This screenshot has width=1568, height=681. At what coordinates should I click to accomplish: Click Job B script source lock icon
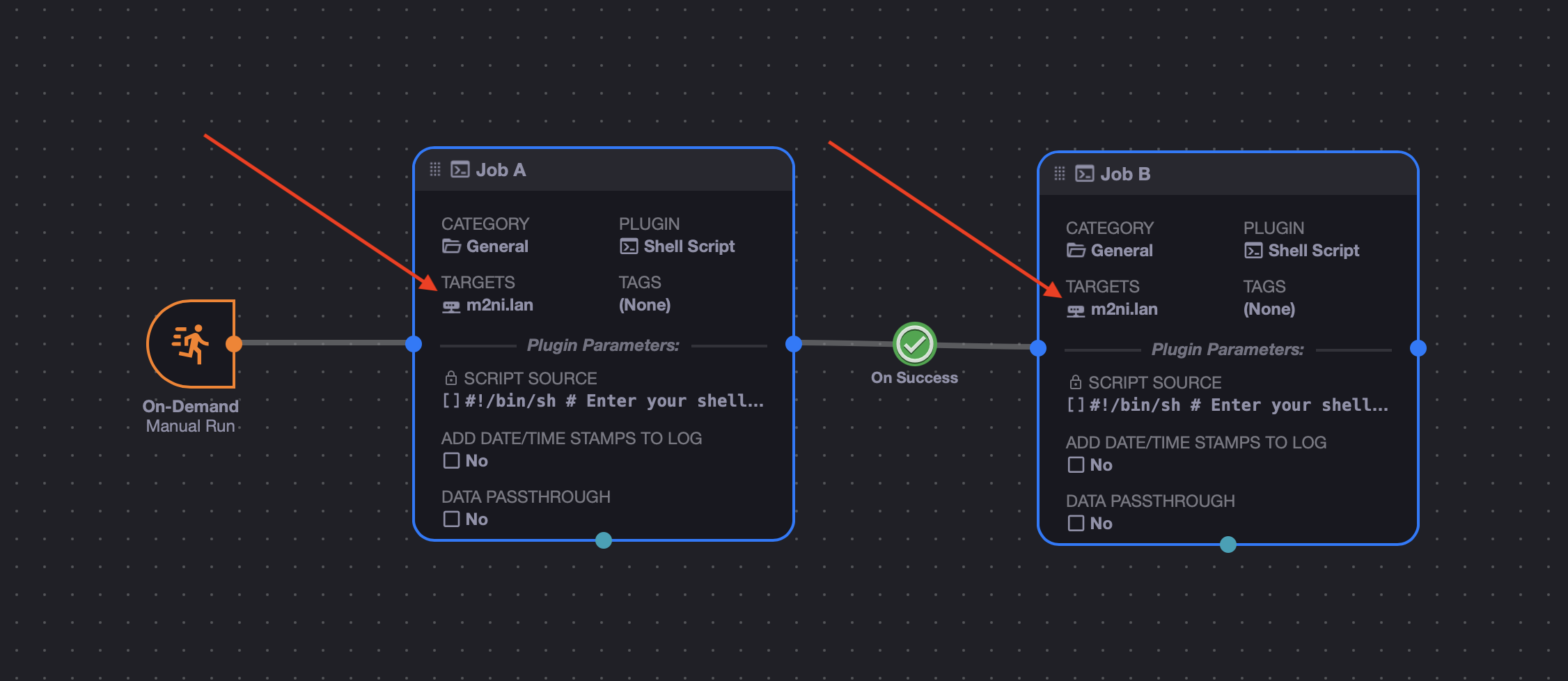click(1076, 382)
